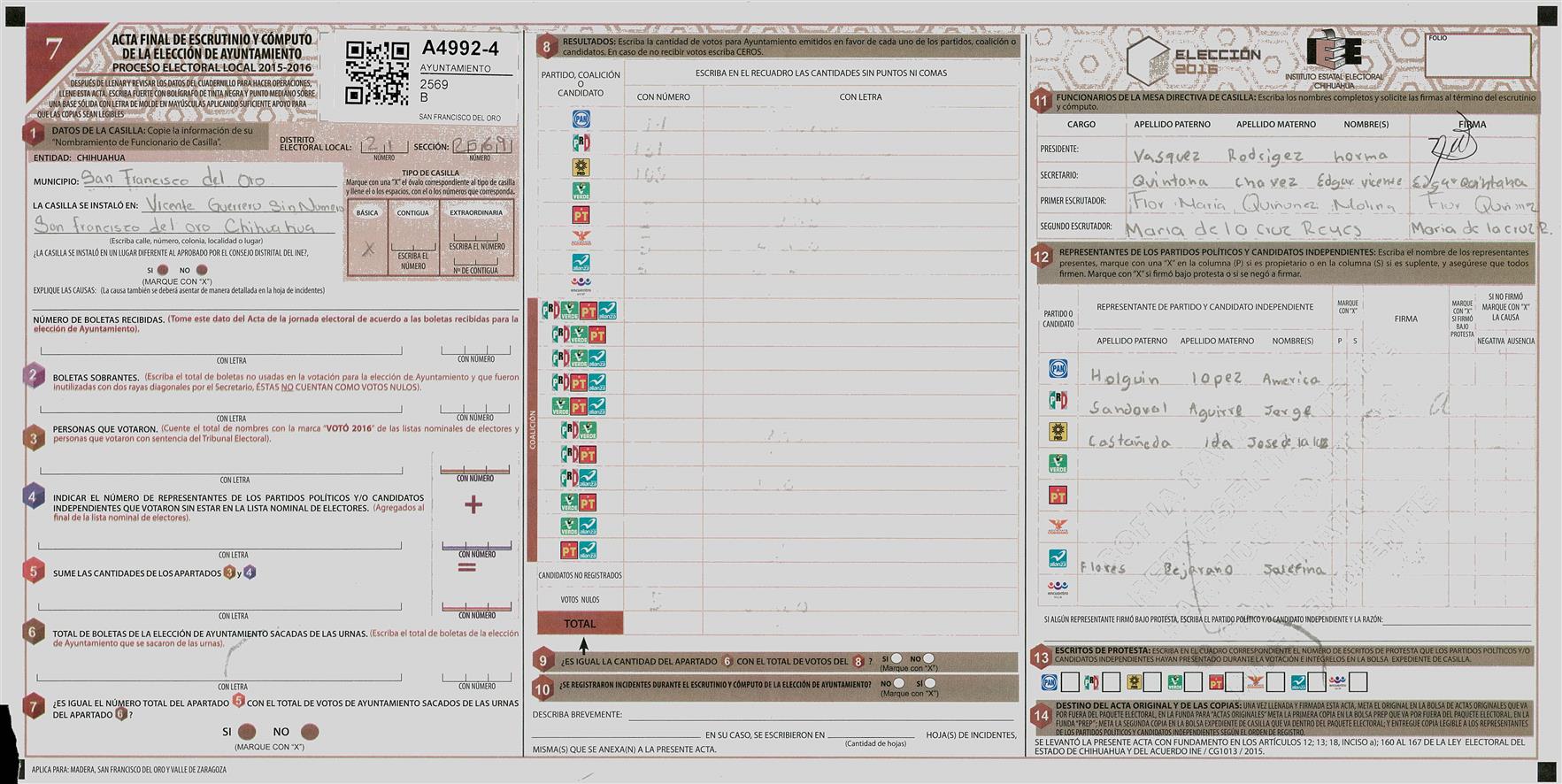Mark the NO circle in section 7

pos(309,732)
